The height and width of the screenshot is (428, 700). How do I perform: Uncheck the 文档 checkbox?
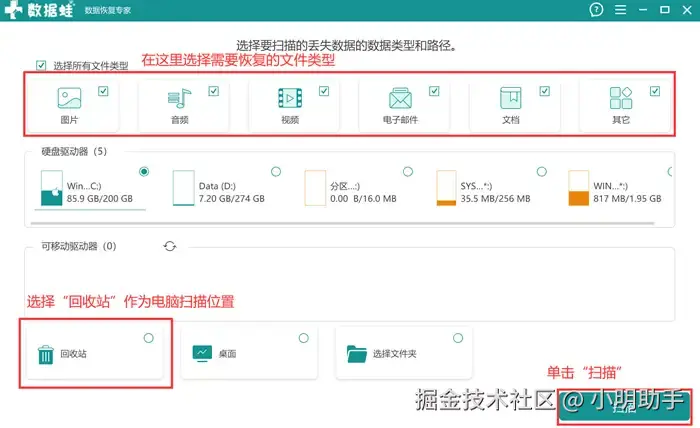click(x=545, y=91)
